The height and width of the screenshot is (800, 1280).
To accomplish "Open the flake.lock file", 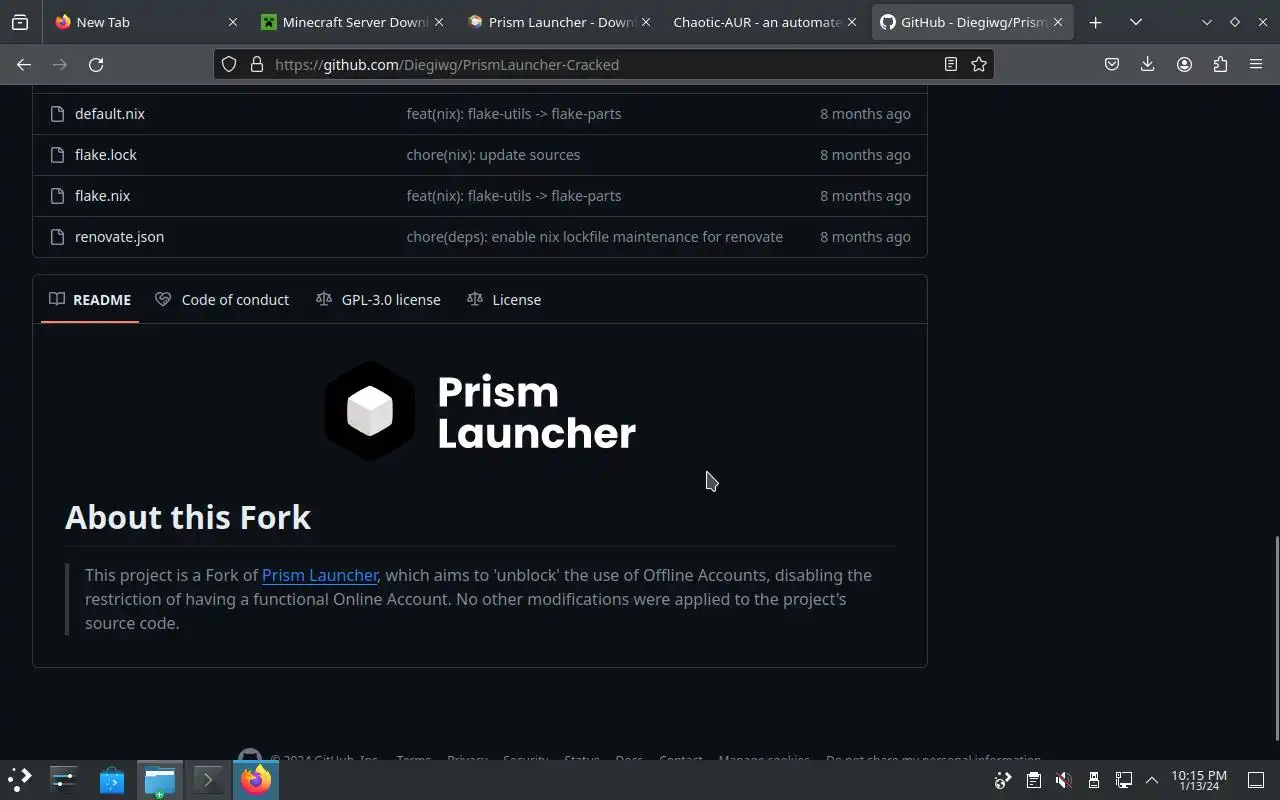I will click(x=106, y=155).
